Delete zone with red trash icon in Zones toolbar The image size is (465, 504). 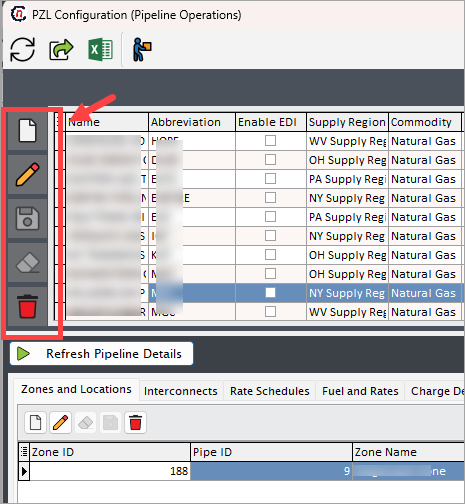click(x=135, y=422)
